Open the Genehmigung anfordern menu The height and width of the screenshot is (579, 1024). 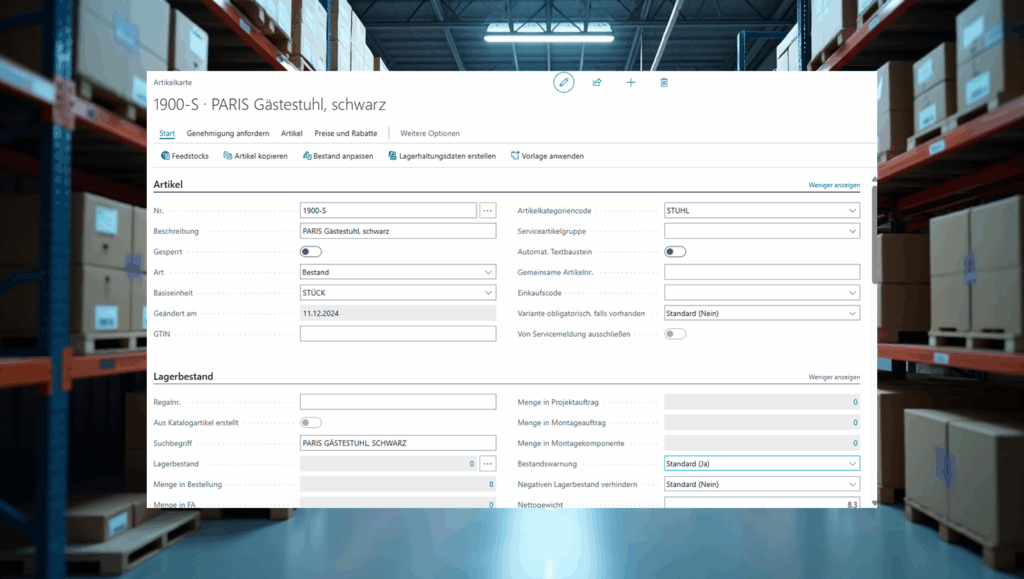tap(228, 133)
